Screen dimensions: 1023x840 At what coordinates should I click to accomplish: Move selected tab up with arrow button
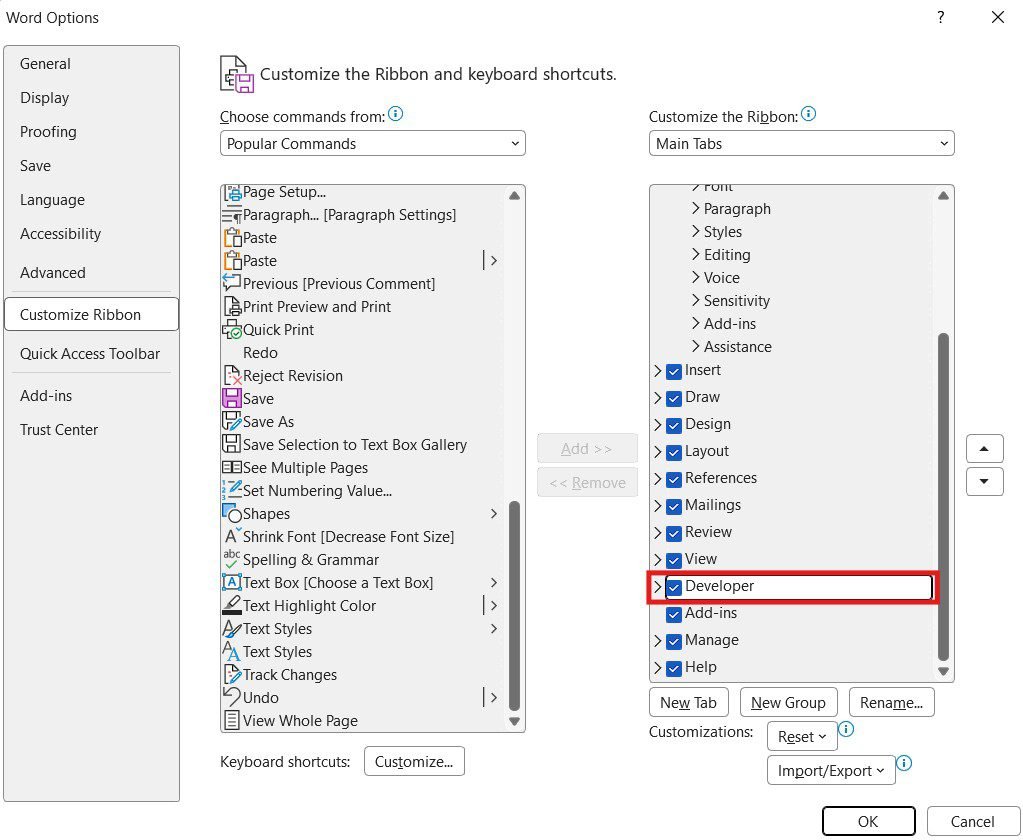(985, 449)
